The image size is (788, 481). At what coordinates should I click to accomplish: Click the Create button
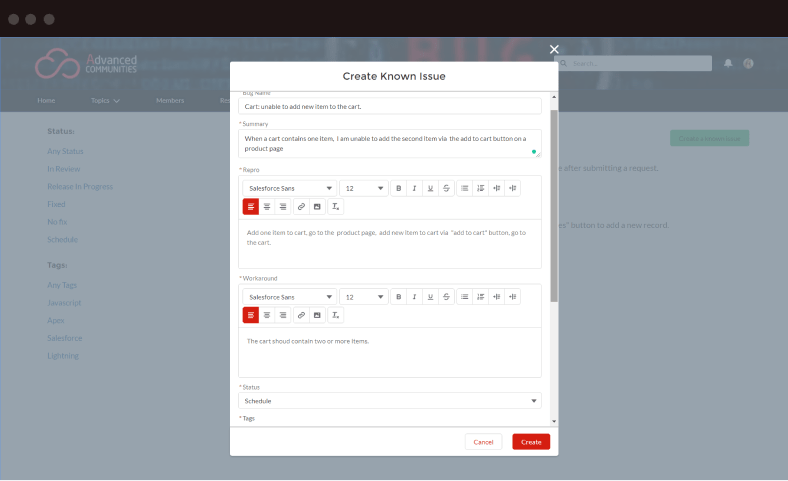531,442
